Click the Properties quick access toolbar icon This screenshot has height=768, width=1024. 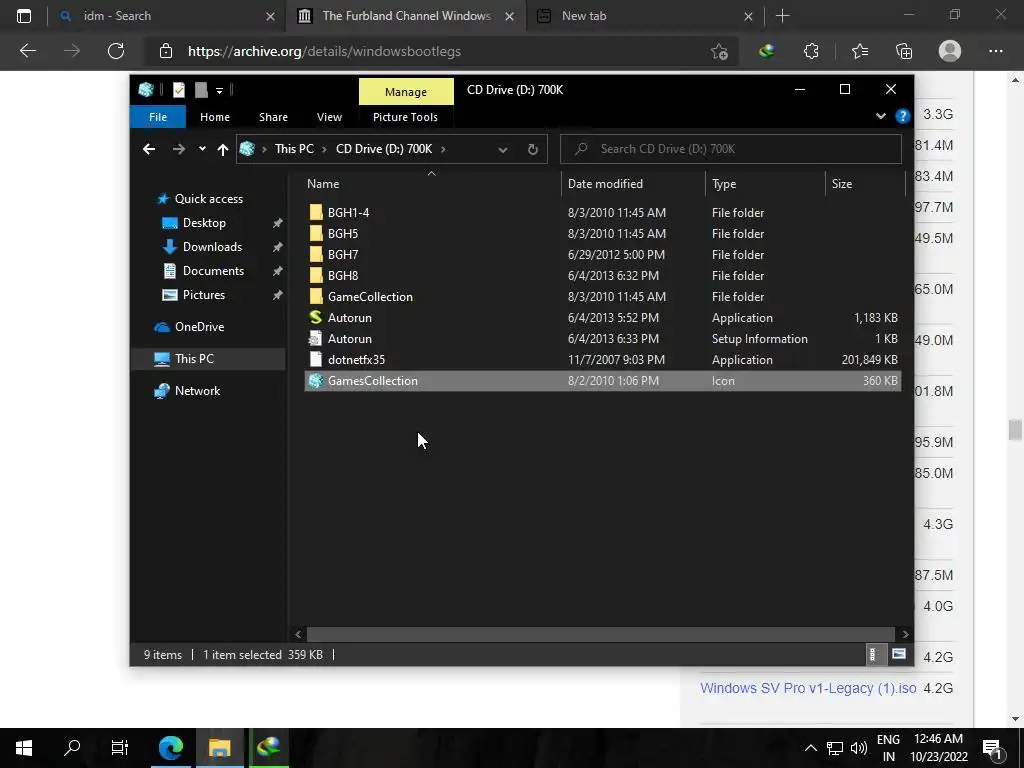[178, 90]
